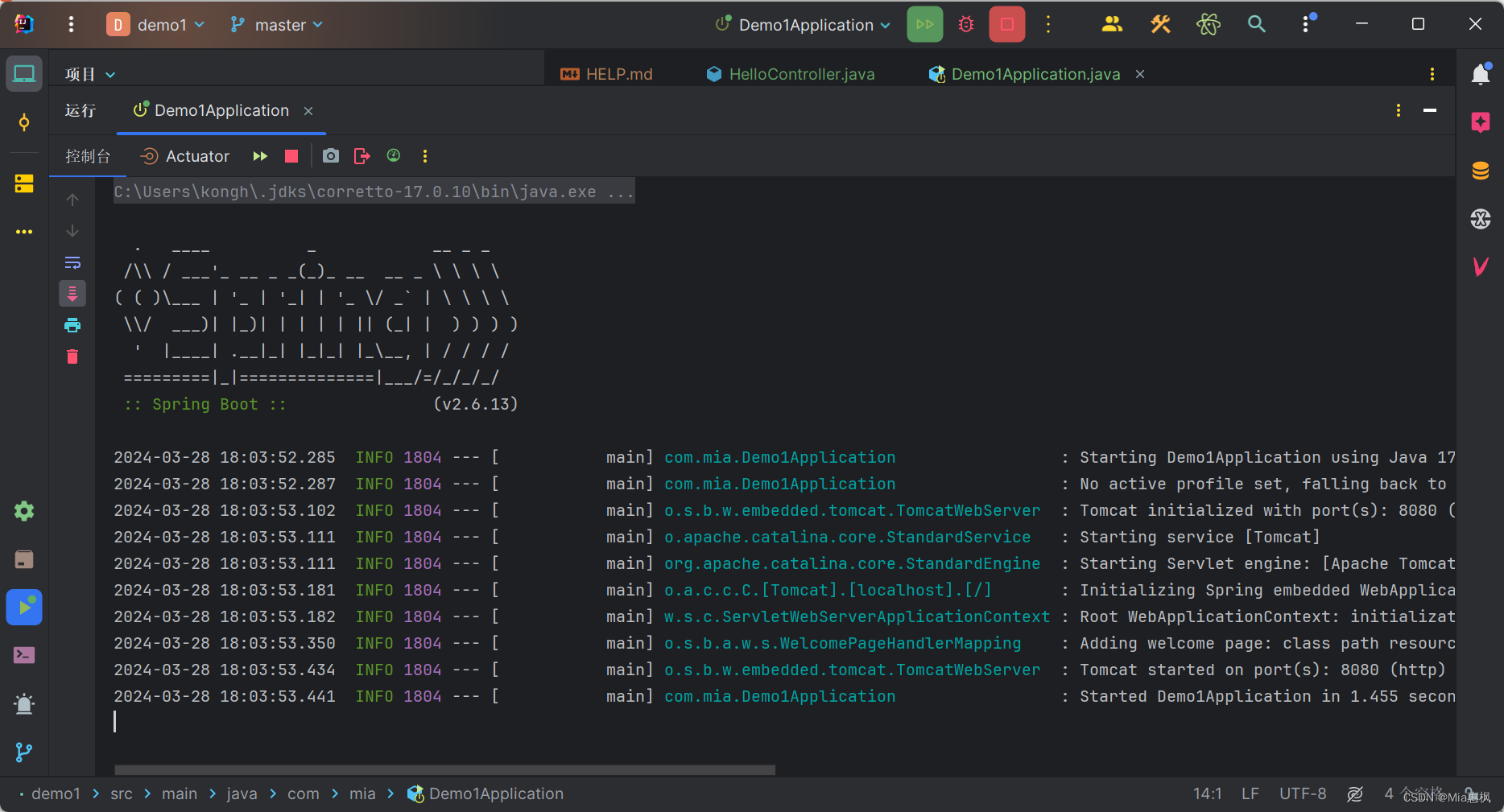Open more console toolbar actions
Screen dimensions: 1504x812
point(425,156)
